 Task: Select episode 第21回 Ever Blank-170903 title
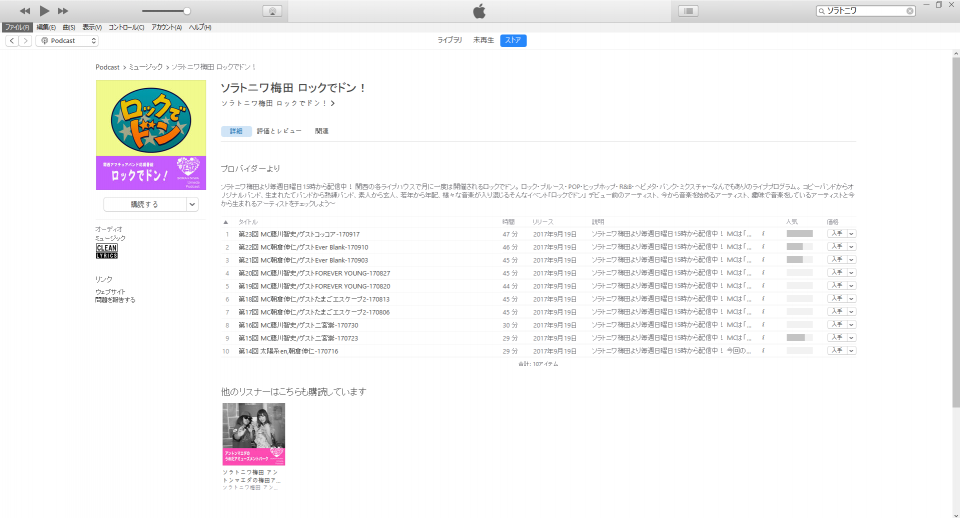click(x=303, y=260)
